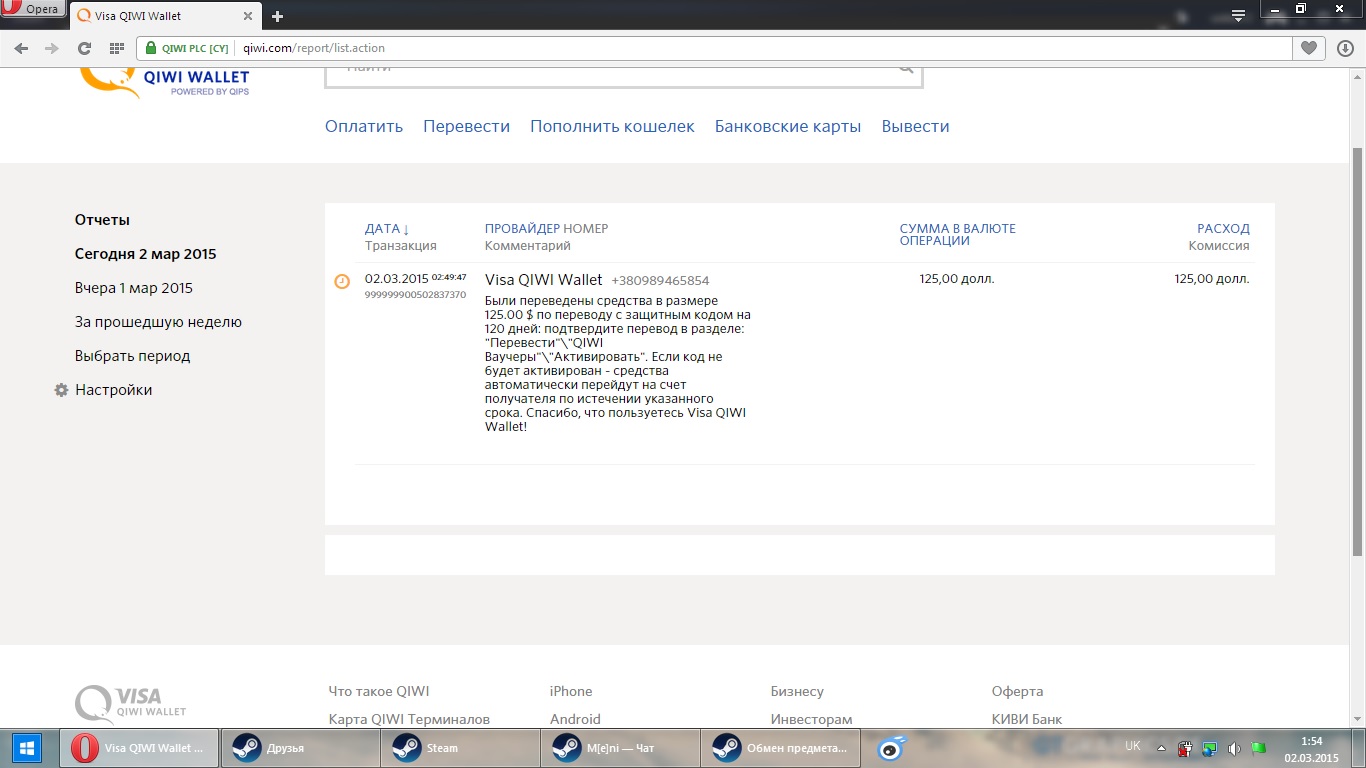Screen dimensions: 1366x768
Task: Open the power plug tray icon
Action: (1185, 748)
